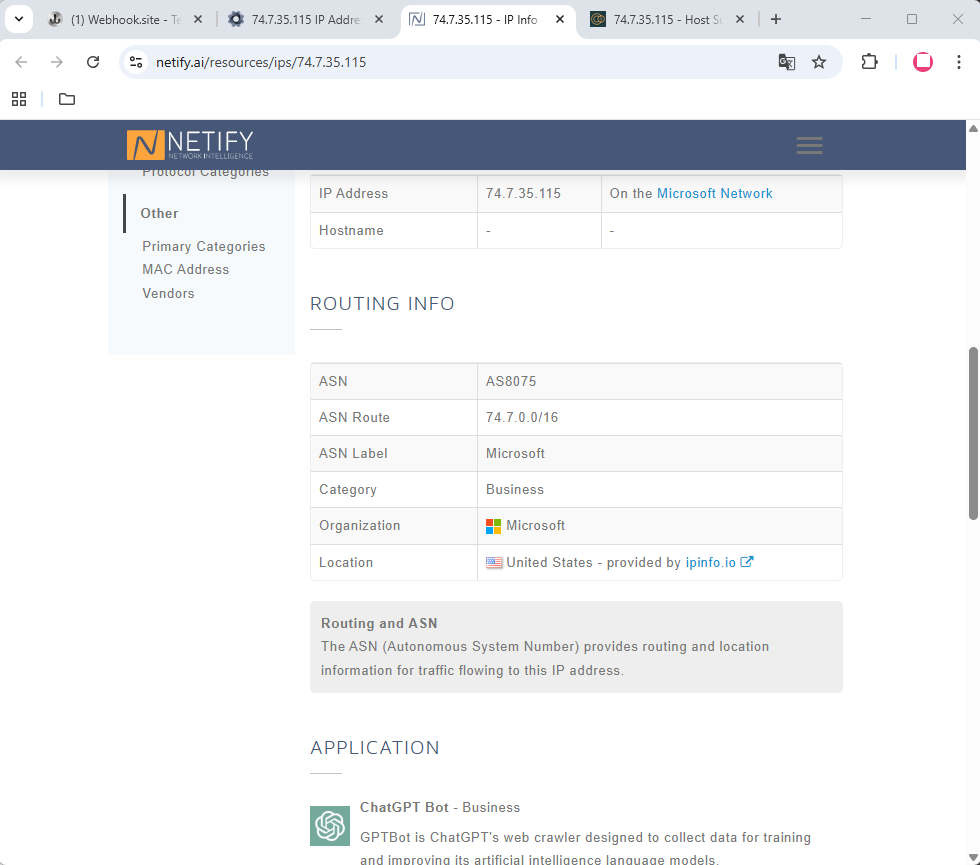This screenshot has width=980, height=865.
Task: Click the Routing and ASN info box title
Action: [379, 623]
